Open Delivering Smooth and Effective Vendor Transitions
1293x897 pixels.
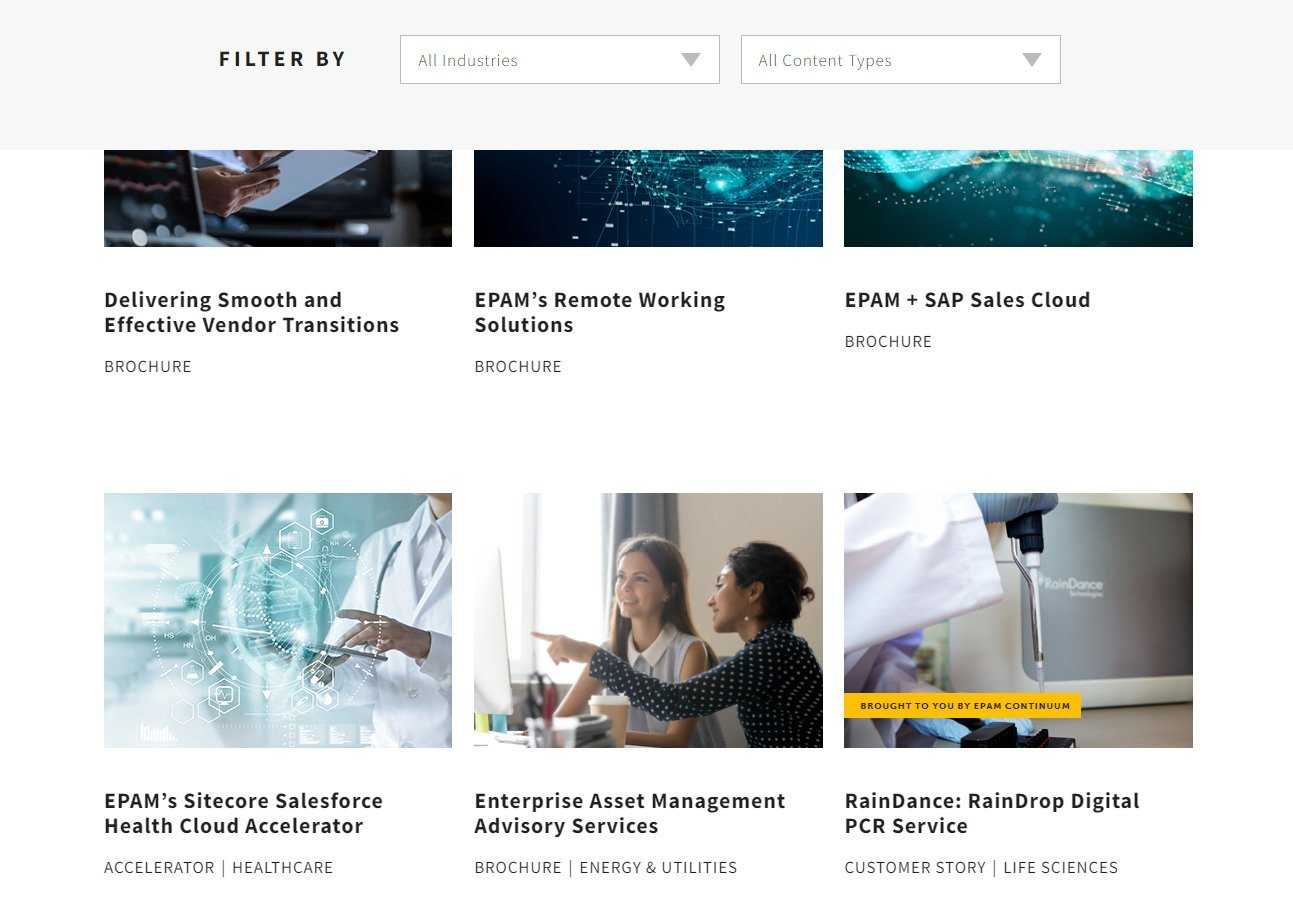pos(252,312)
